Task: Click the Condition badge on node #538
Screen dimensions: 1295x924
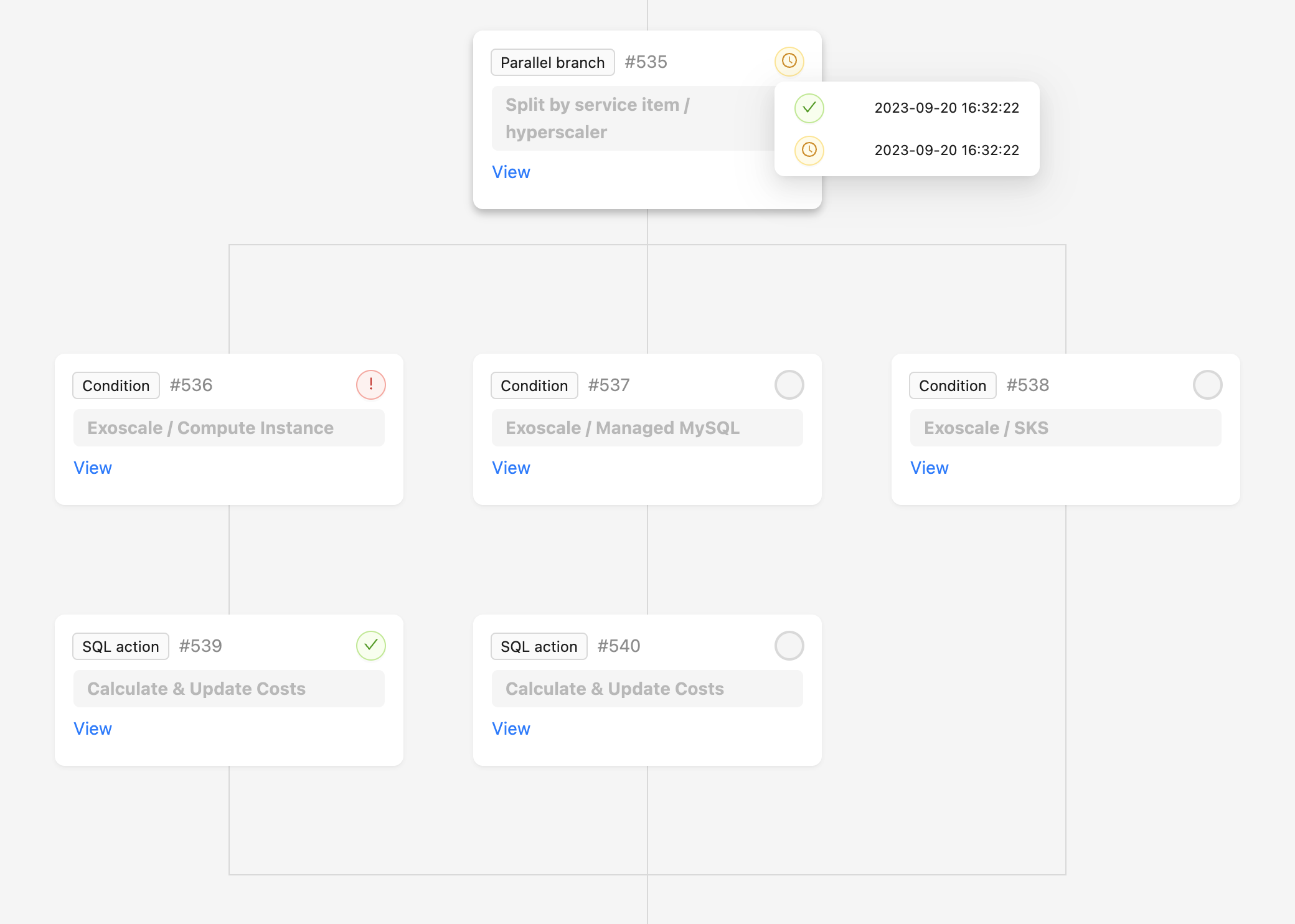Action: click(x=953, y=385)
